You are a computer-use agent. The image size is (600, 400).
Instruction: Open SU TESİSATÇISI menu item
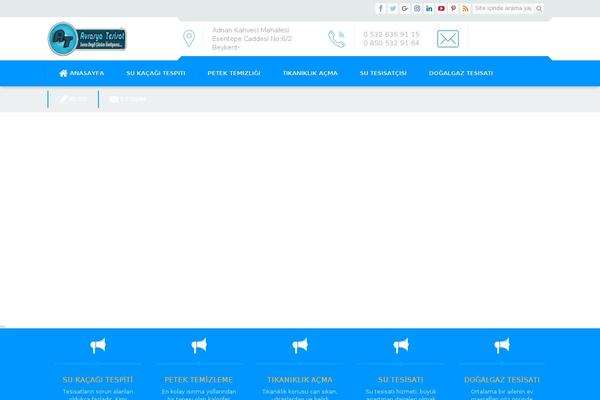point(383,73)
